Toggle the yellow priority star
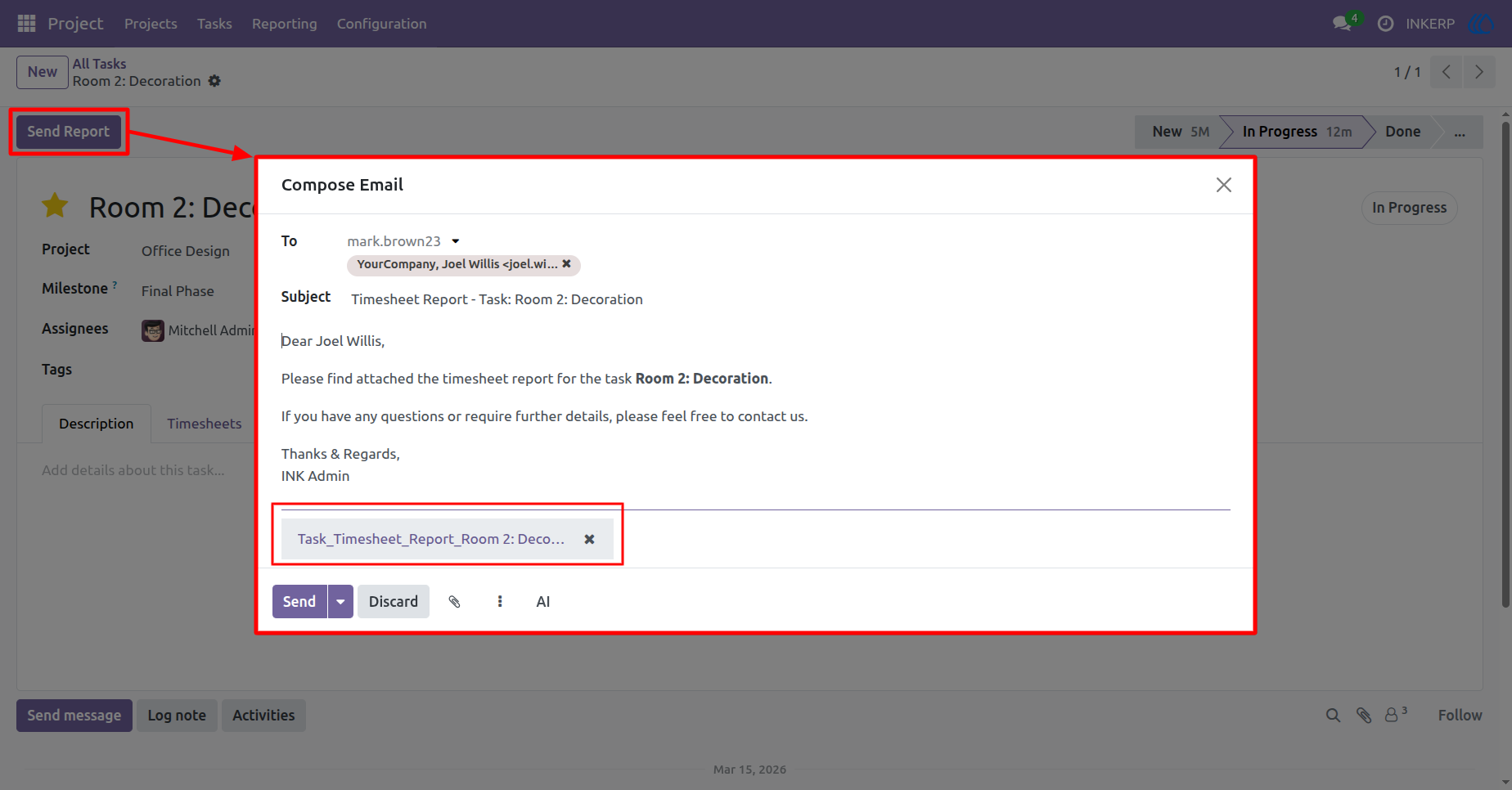The height and width of the screenshot is (790, 1512). 55,206
